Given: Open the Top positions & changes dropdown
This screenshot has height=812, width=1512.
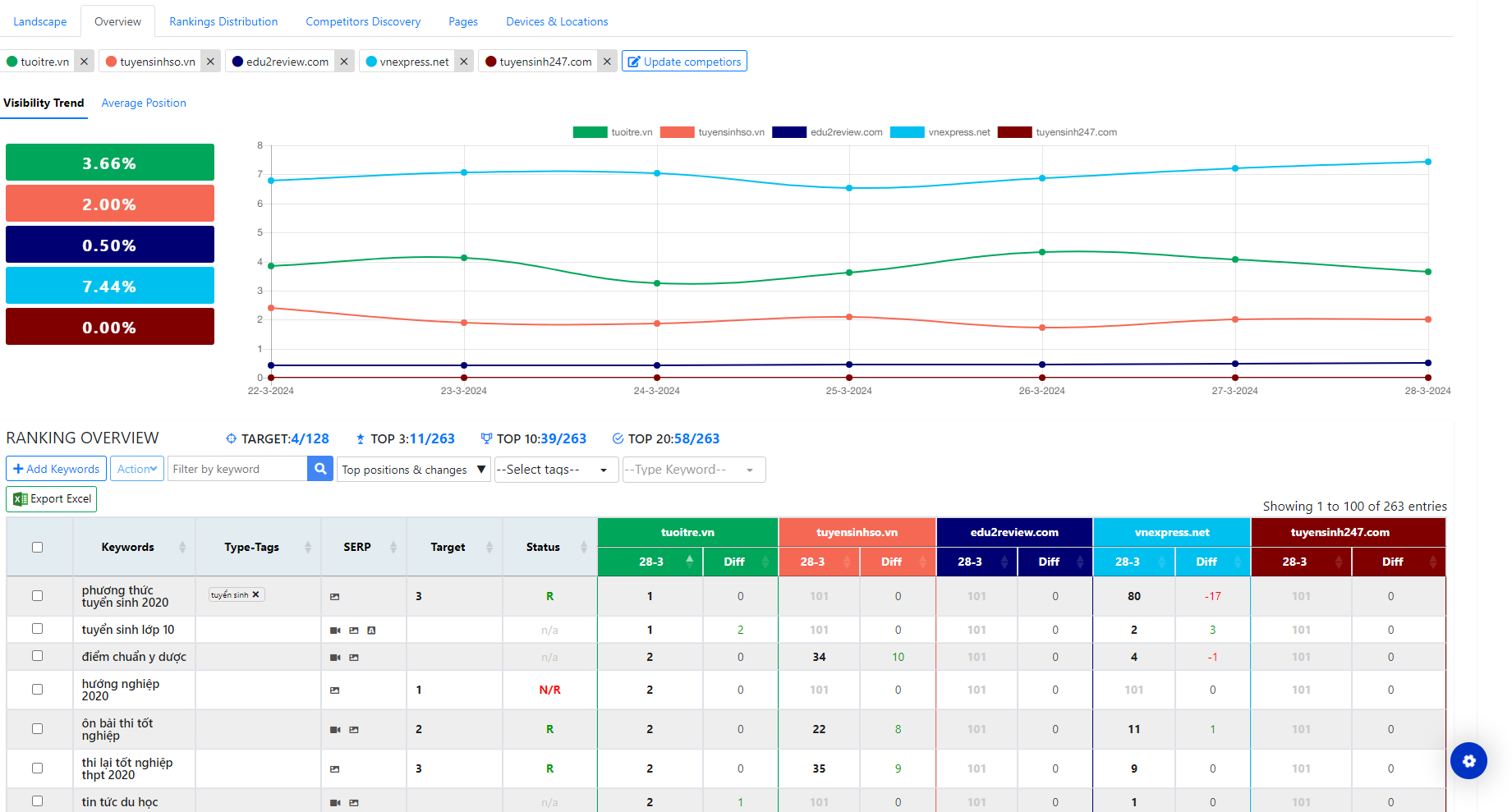Looking at the screenshot, I should (414, 470).
